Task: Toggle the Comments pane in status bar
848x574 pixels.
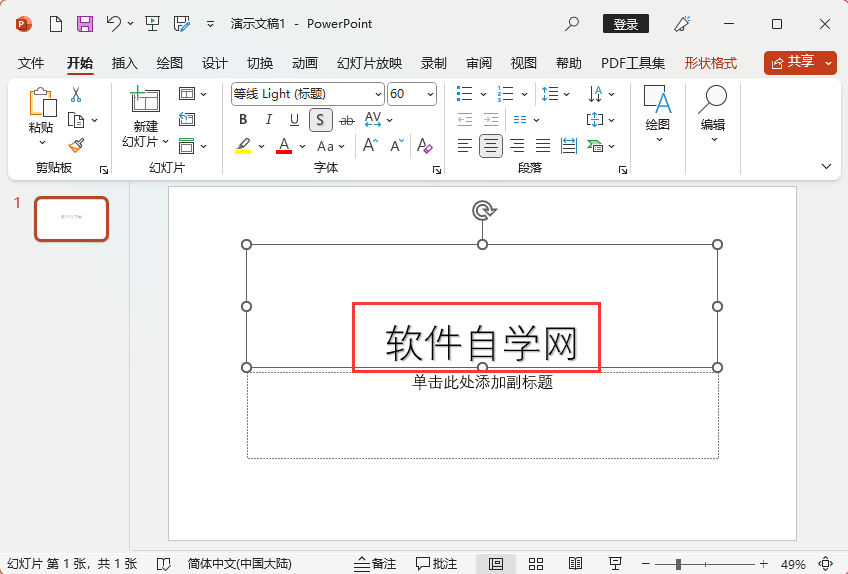Action: [436, 564]
